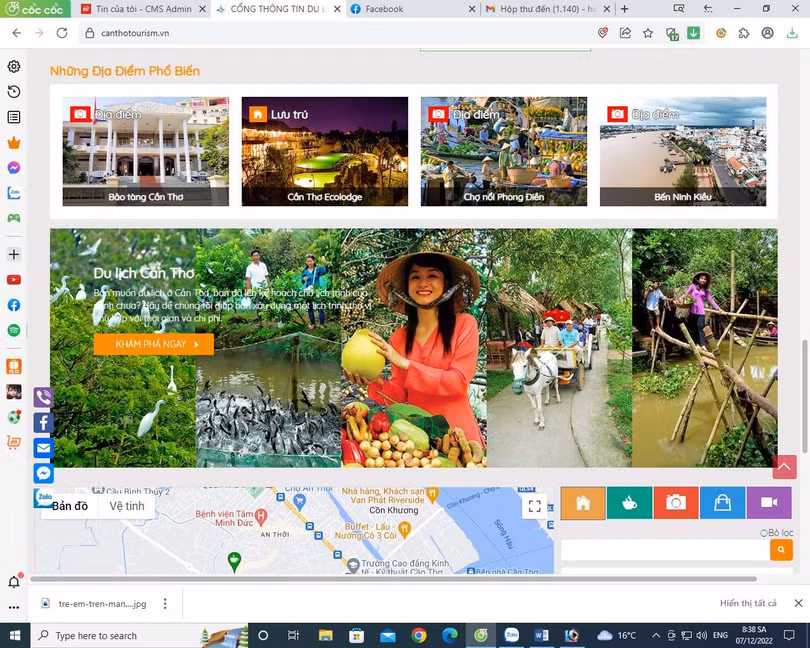
Task: Open the Viber contact icon
Action: click(43, 396)
